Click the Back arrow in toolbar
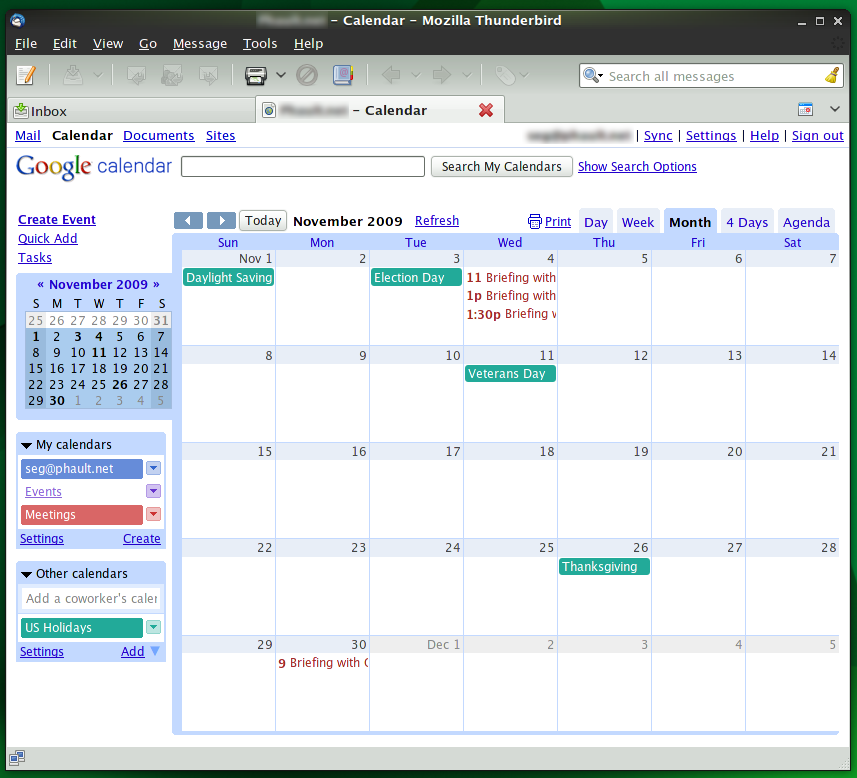The image size is (857, 778). point(391,75)
